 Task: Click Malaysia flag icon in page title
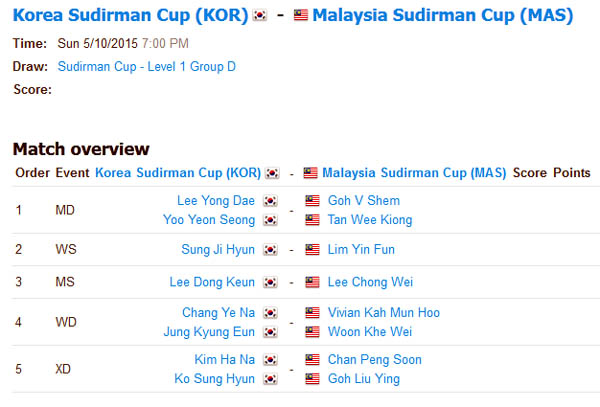click(301, 16)
